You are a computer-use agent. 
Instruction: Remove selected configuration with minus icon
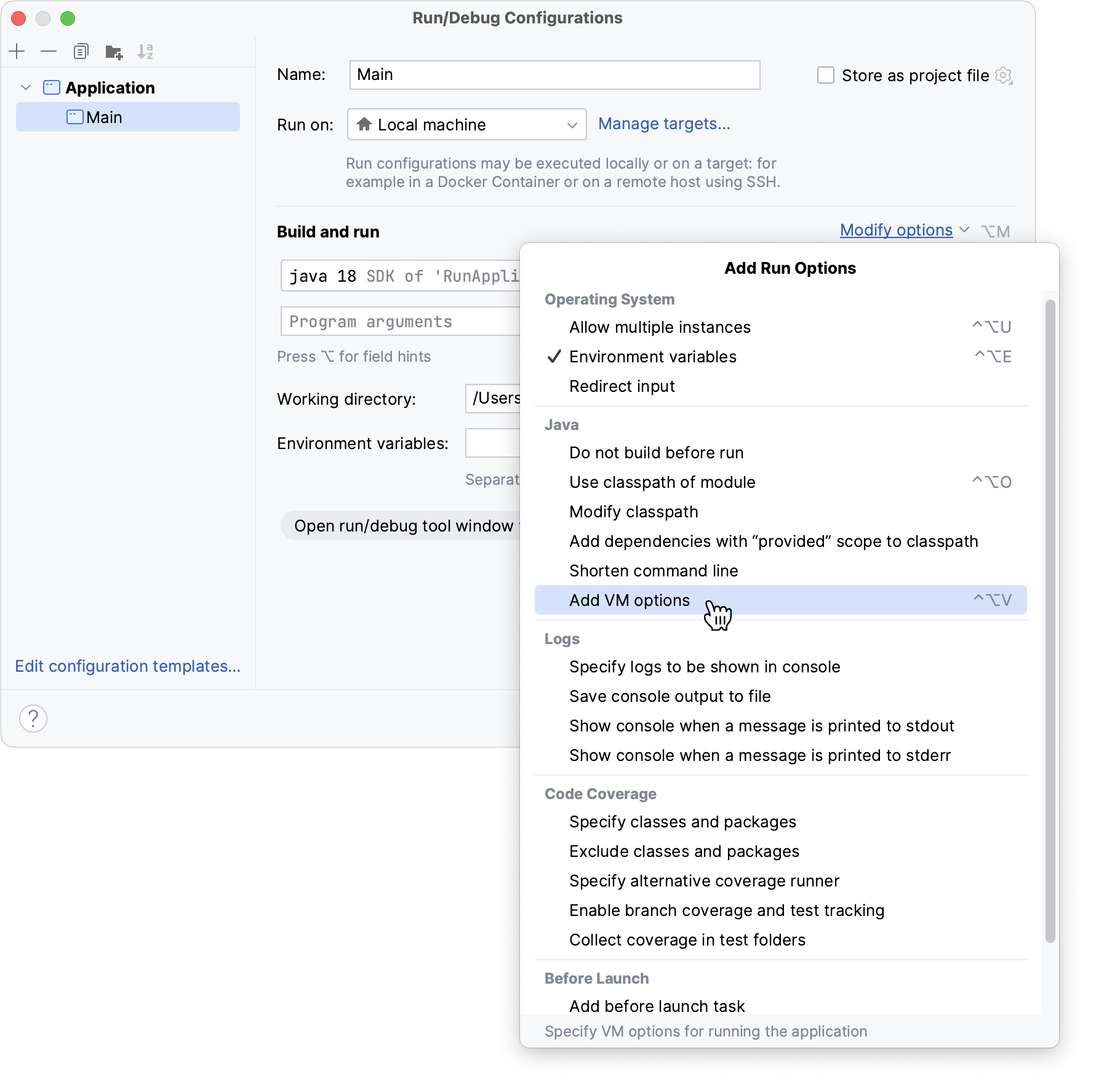click(49, 52)
